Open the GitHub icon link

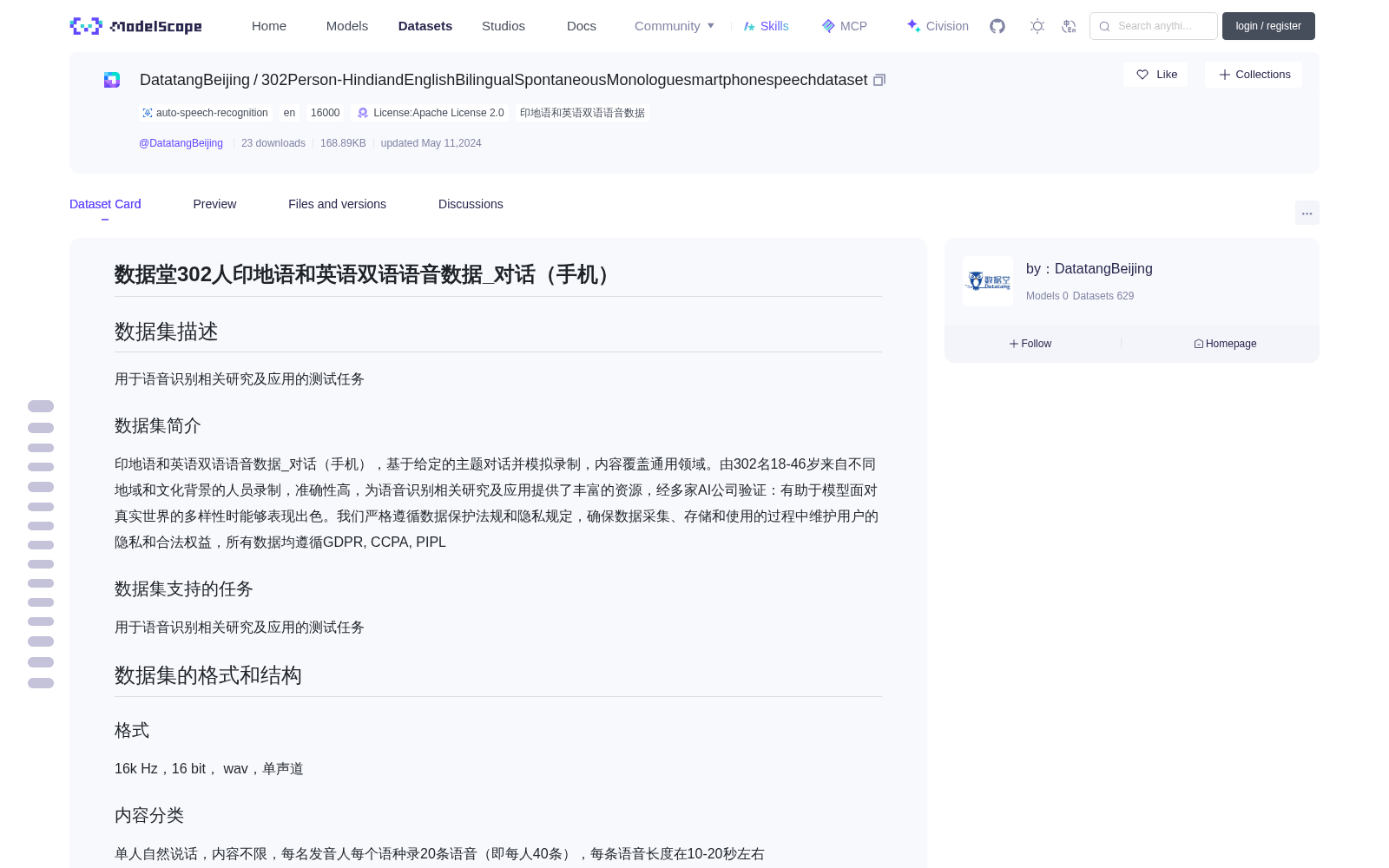pos(997,26)
